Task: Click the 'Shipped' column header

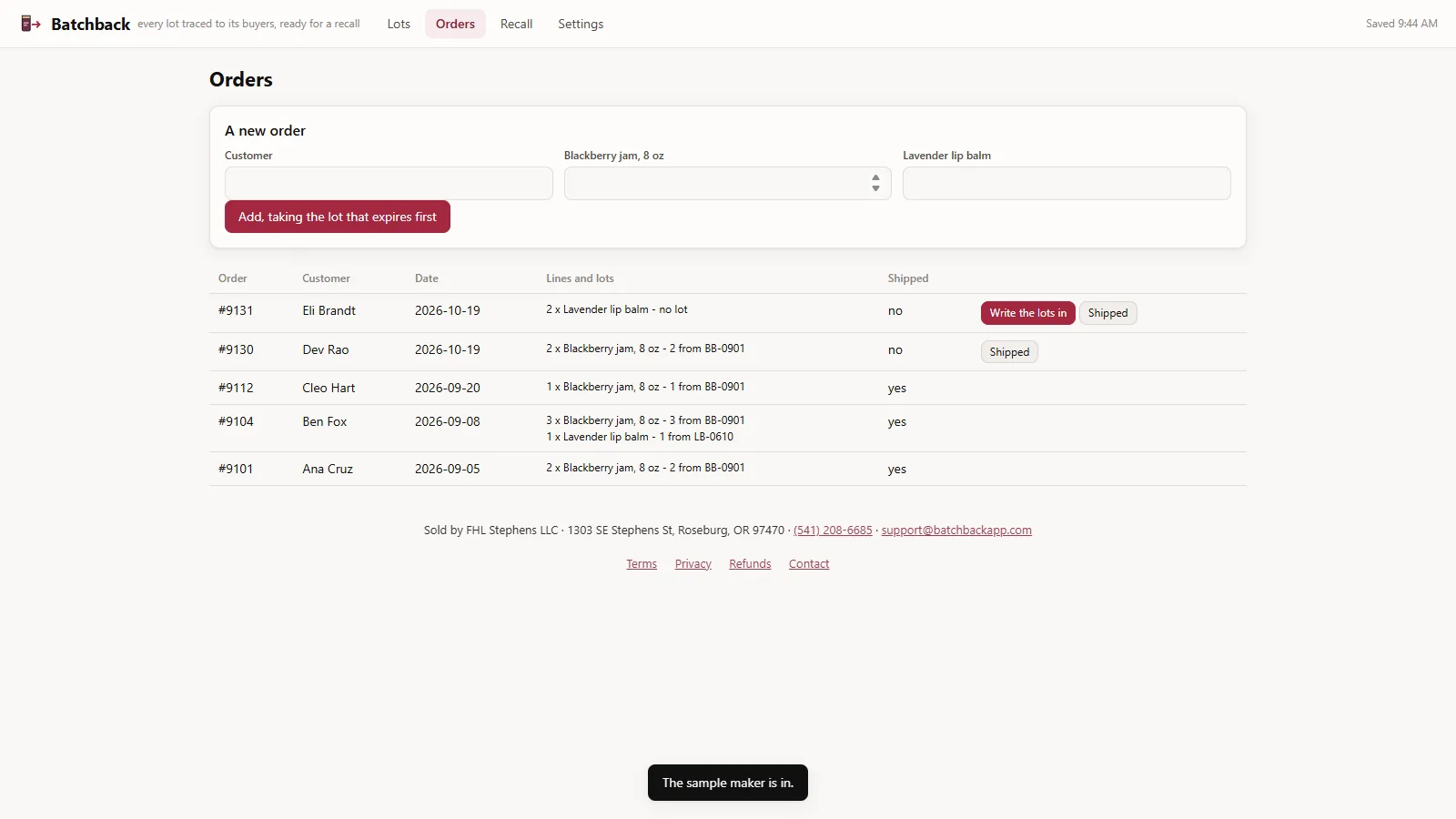Action: pos(908,278)
